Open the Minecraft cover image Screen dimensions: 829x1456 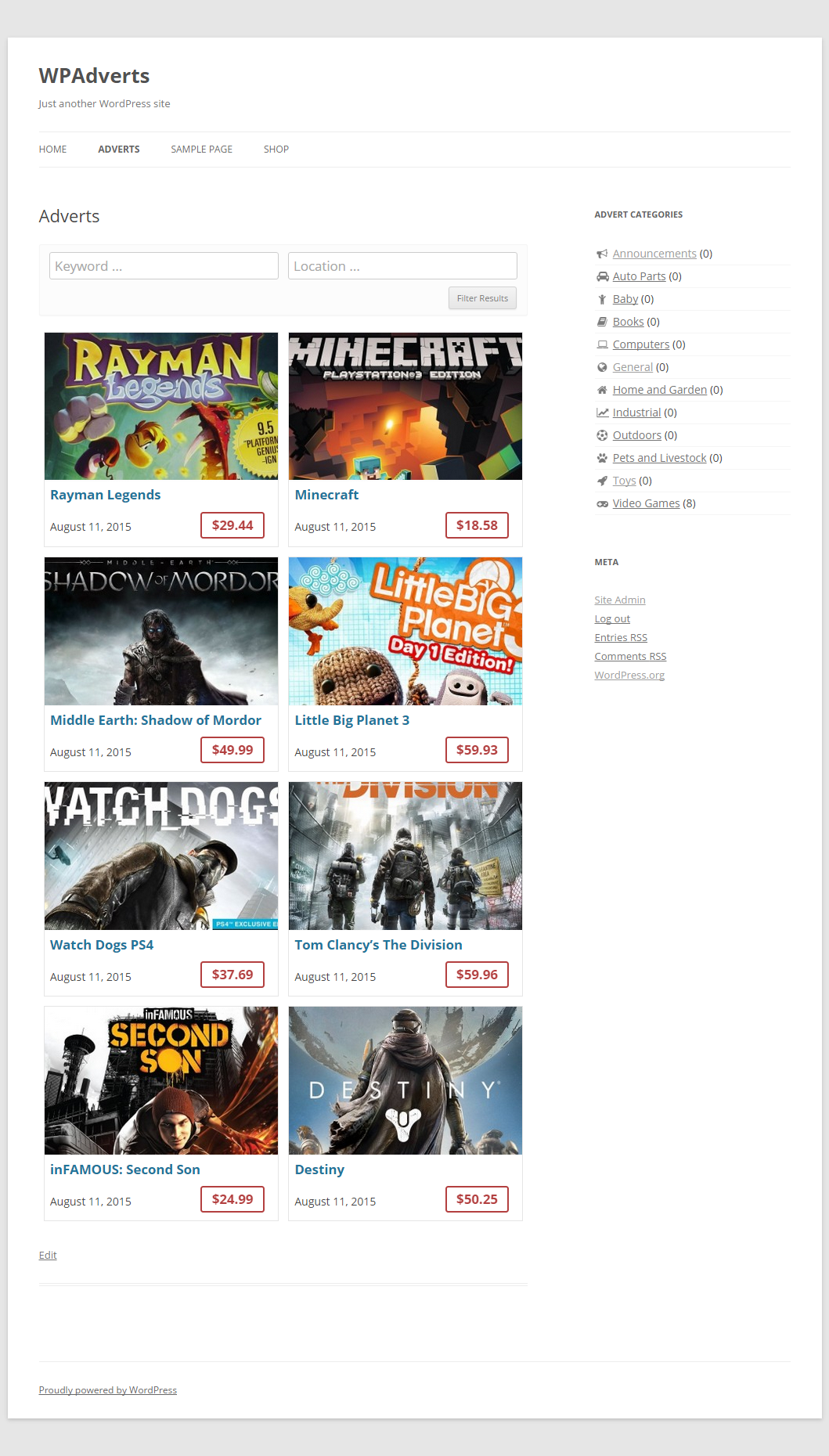(405, 406)
